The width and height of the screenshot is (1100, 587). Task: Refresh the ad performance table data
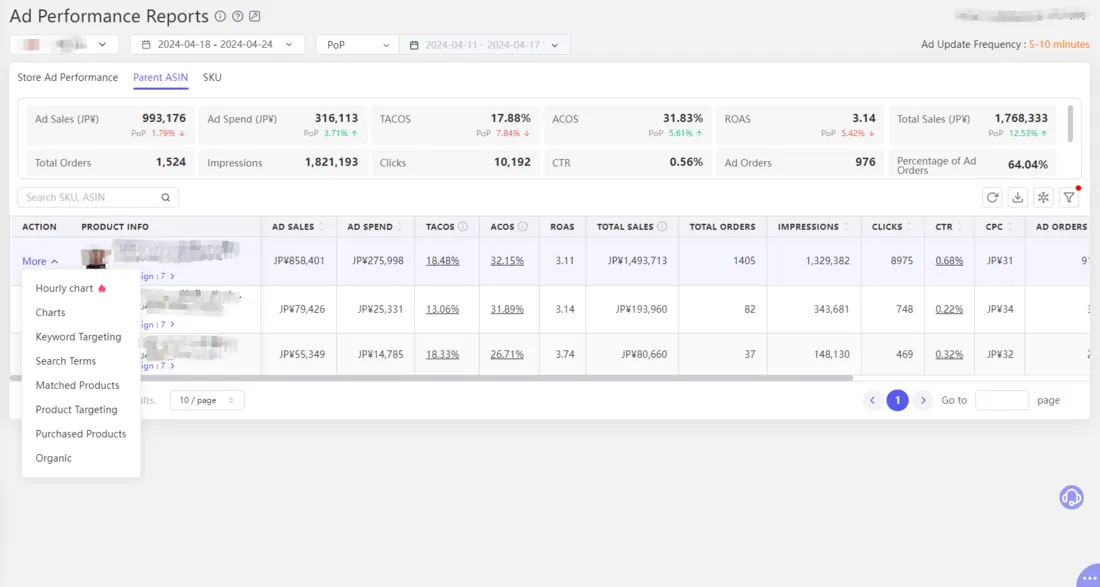[992, 197]
